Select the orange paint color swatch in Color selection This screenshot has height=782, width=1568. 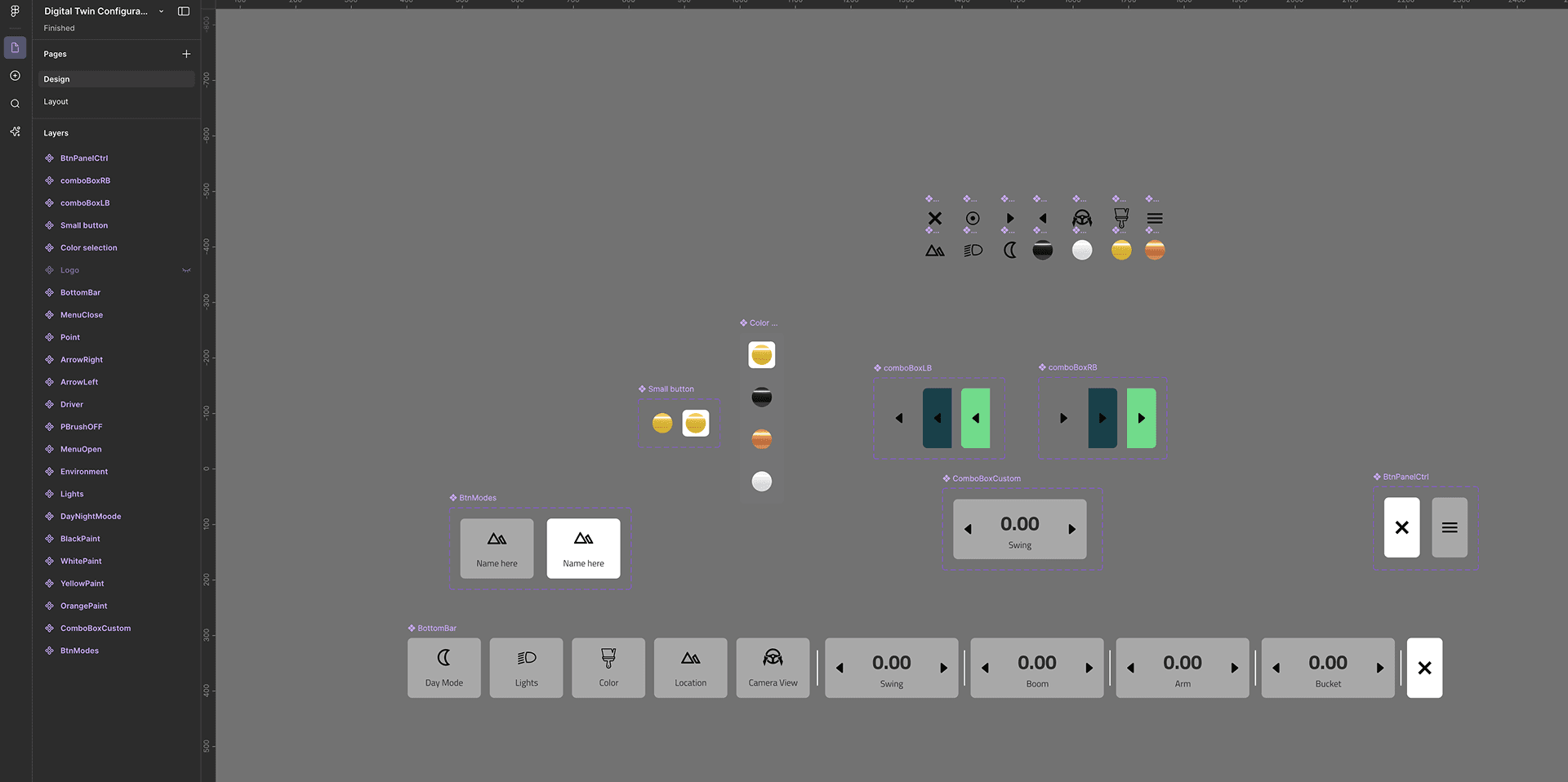click(761, 439)
